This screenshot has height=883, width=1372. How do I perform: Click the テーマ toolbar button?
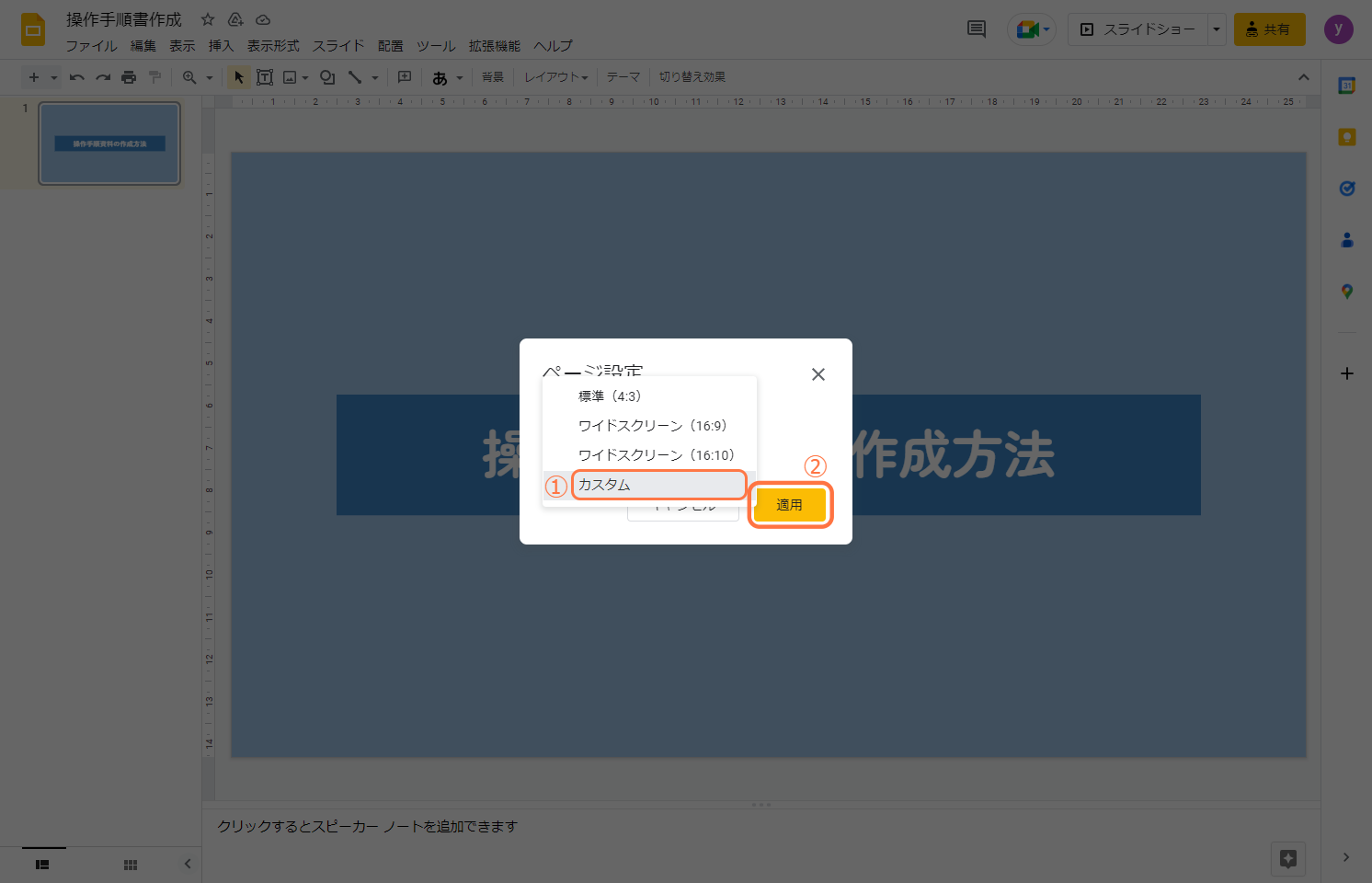(623, 77)
